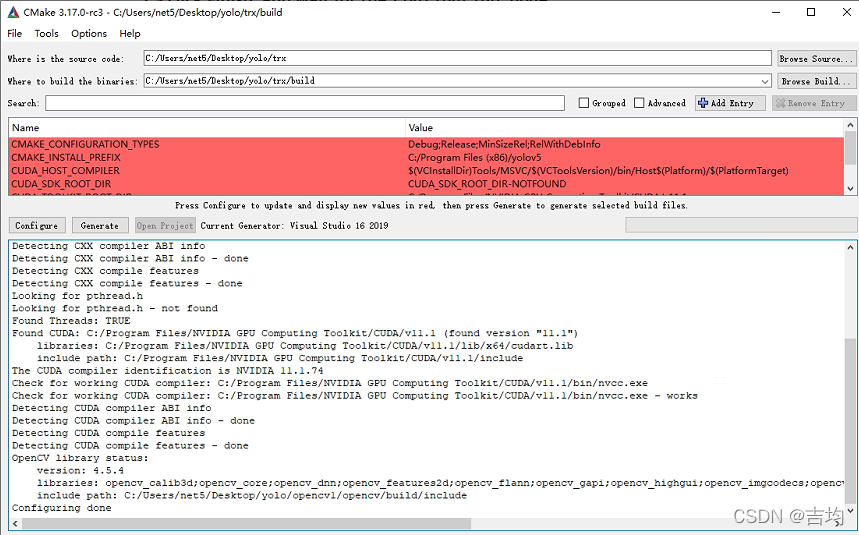Image resolution: width=859 pixels, height=535 pixels.
Task: Click the Remove Entry button
Action: click(x=814, y=103)
